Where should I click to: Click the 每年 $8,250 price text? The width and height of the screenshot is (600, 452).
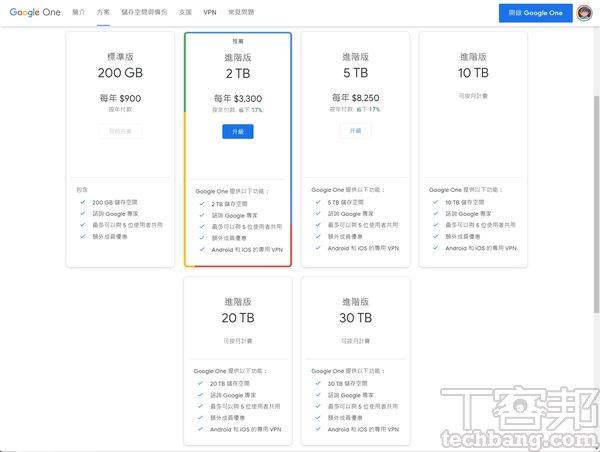355,98
